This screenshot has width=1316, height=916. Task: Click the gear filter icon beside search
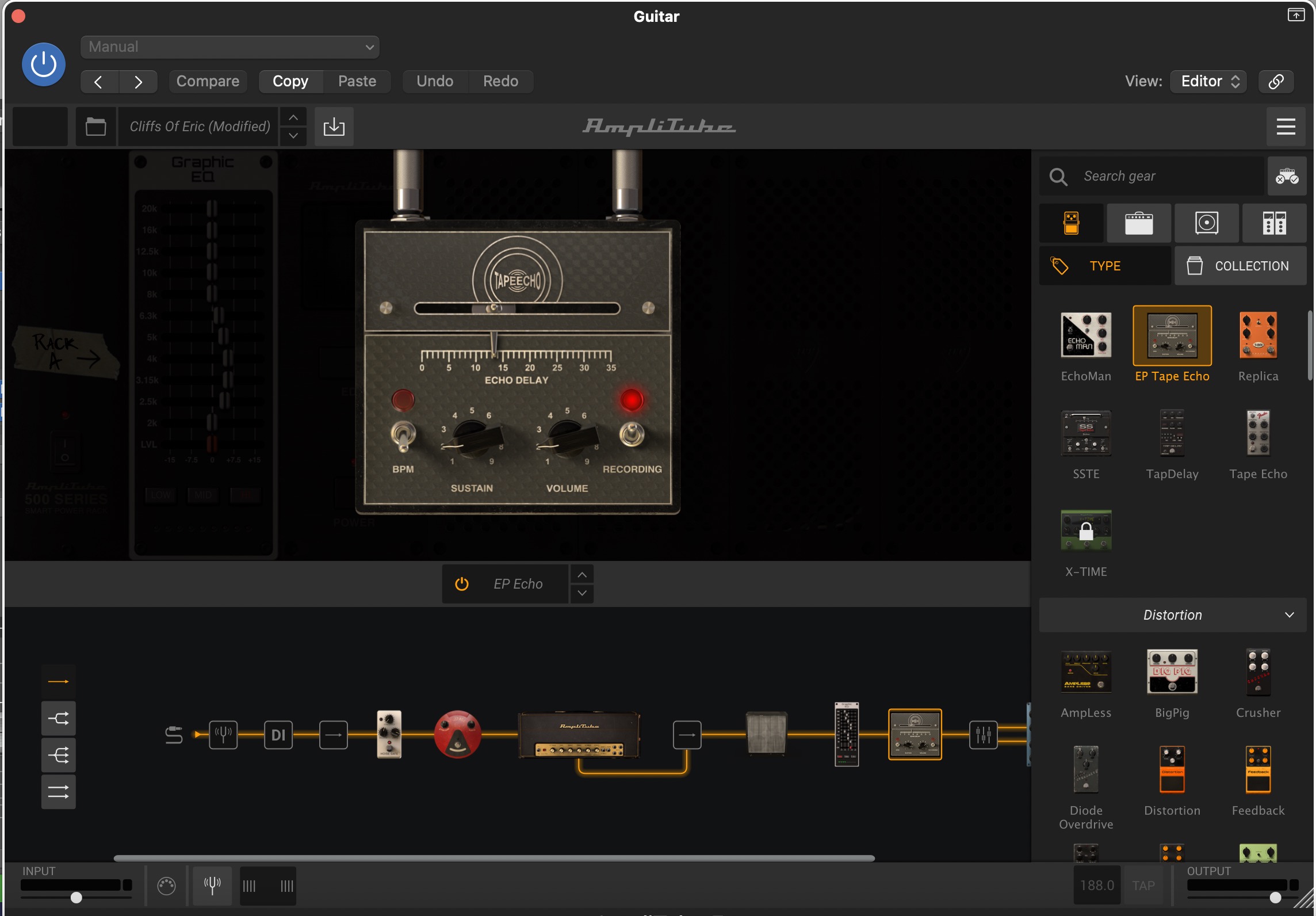(1287, 176)
